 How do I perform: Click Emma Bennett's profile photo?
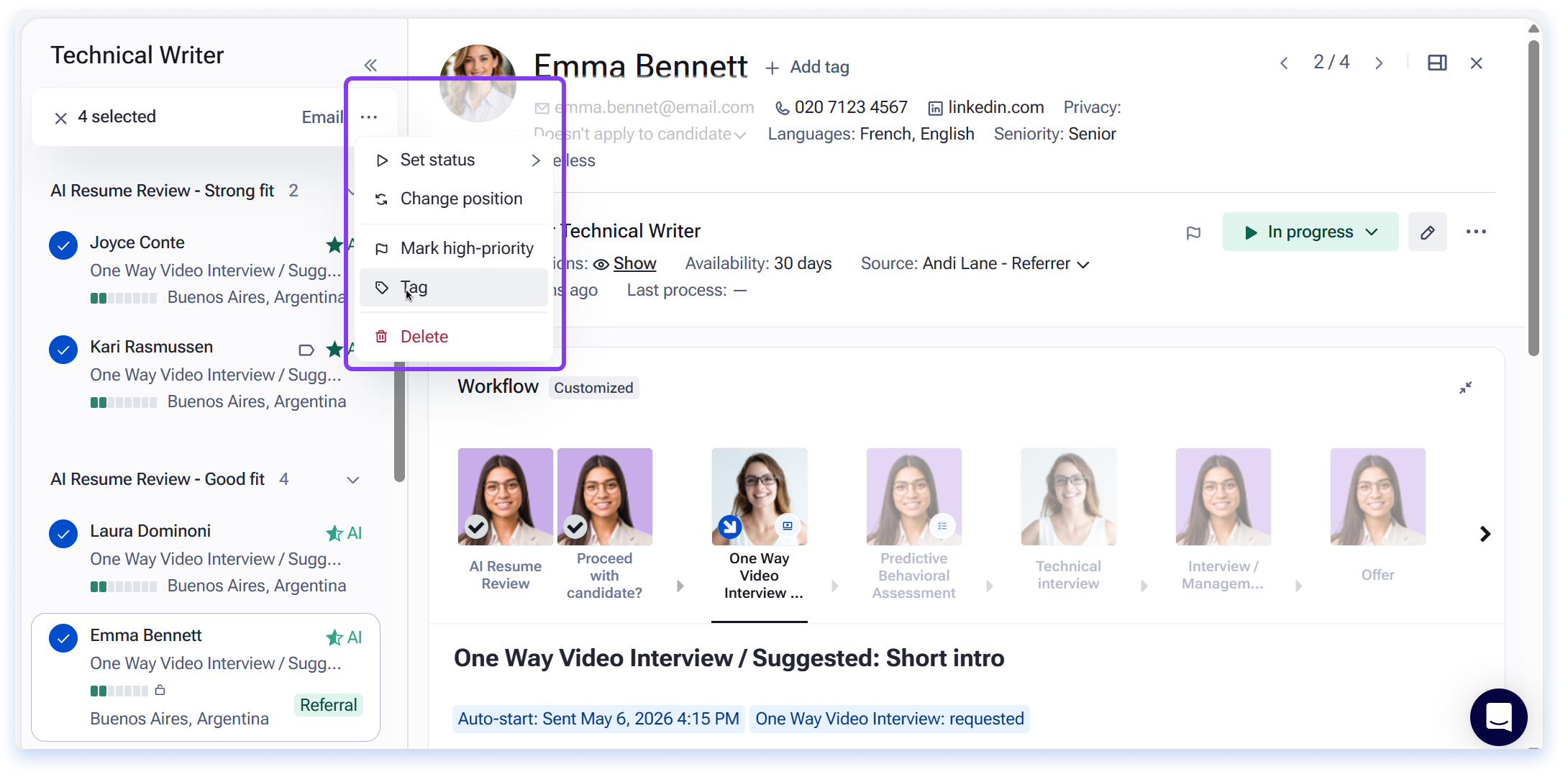coord(478,83)
